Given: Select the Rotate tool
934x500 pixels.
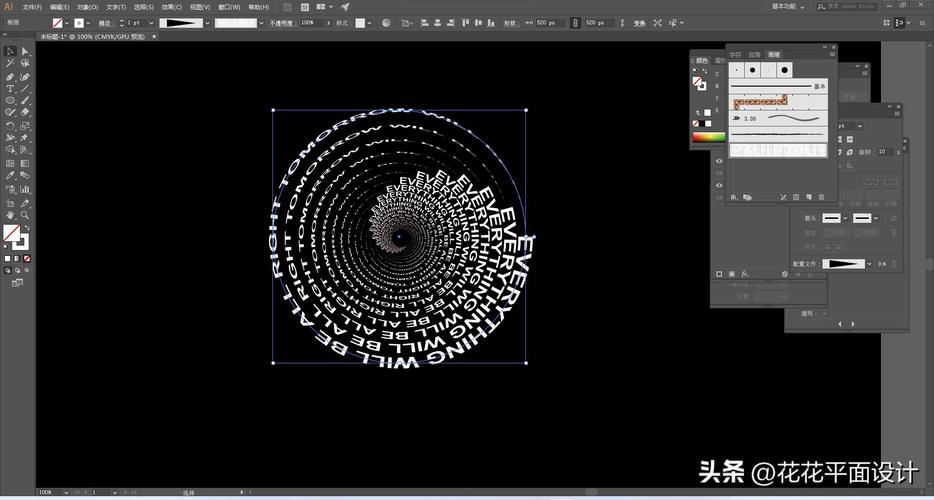Looking at the screenshot, I should point(10,126).
